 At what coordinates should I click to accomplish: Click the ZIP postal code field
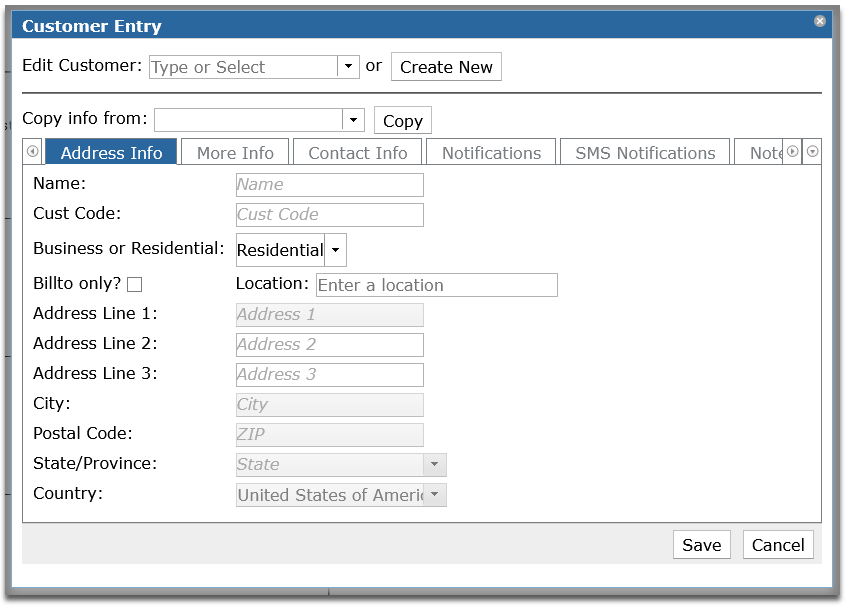tap(330, 435)
